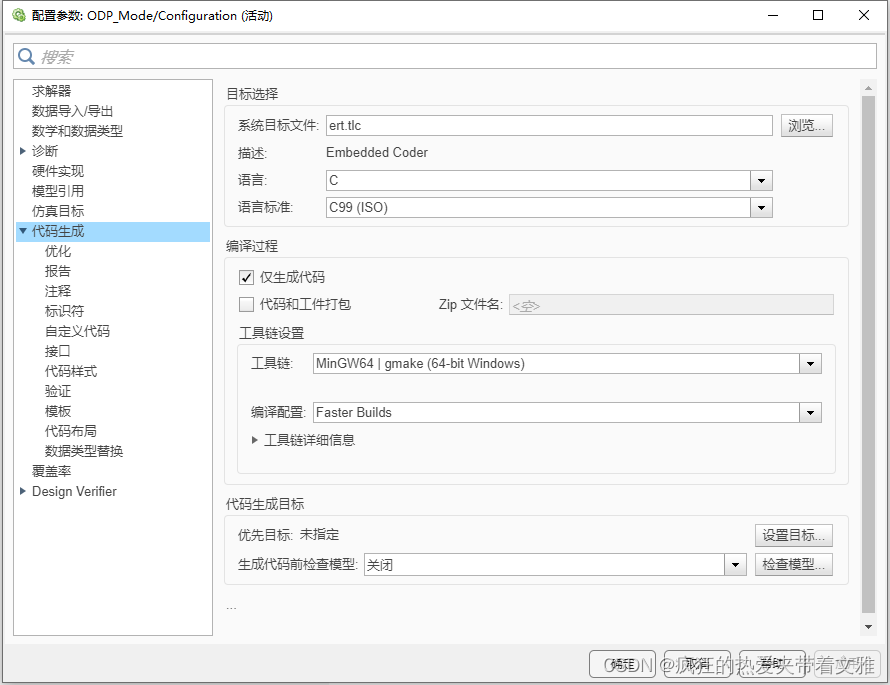Maximize the configuration parameters window

[x=818, y=15]
